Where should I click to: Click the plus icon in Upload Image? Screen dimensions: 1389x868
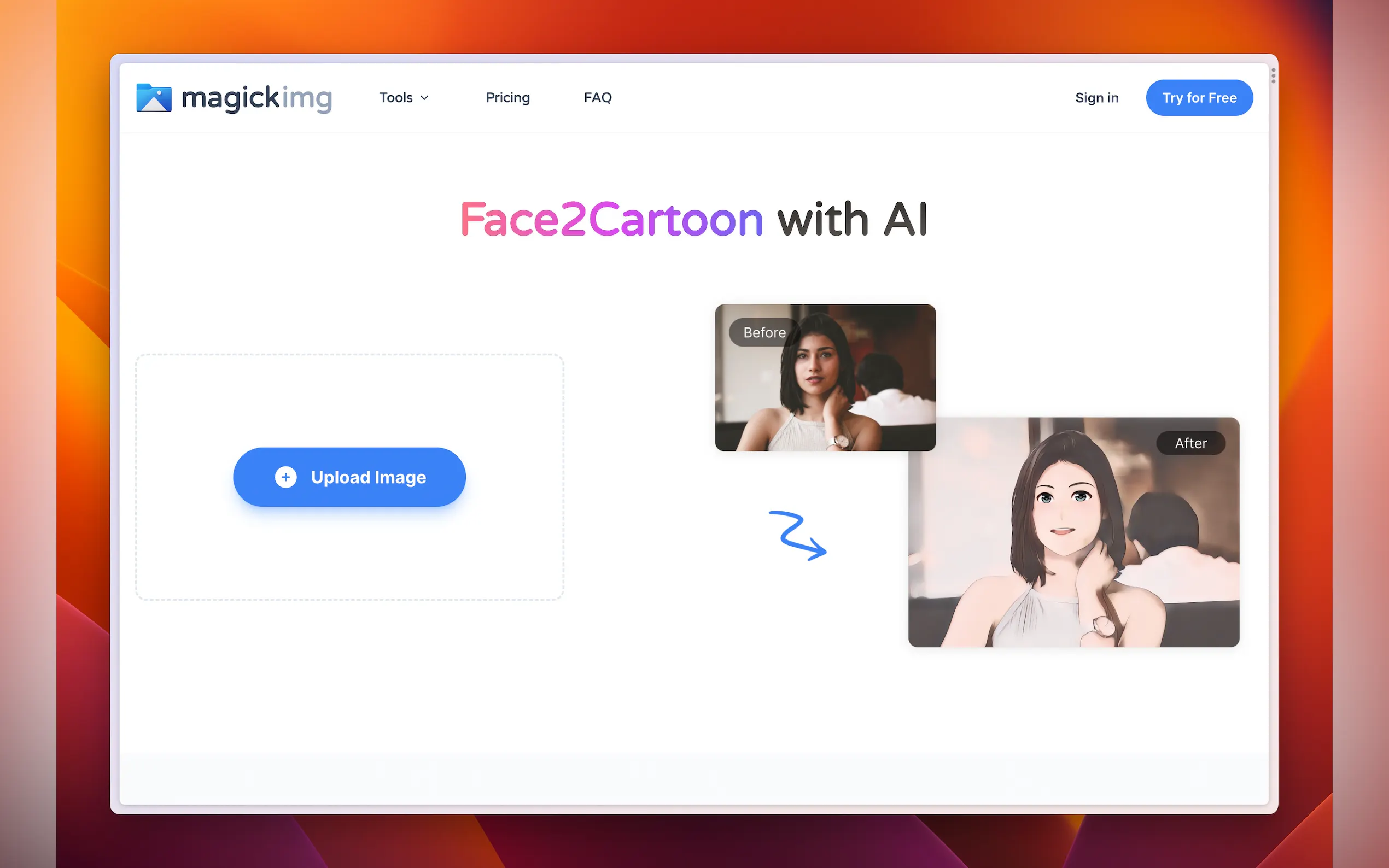(x=285, y=477)
